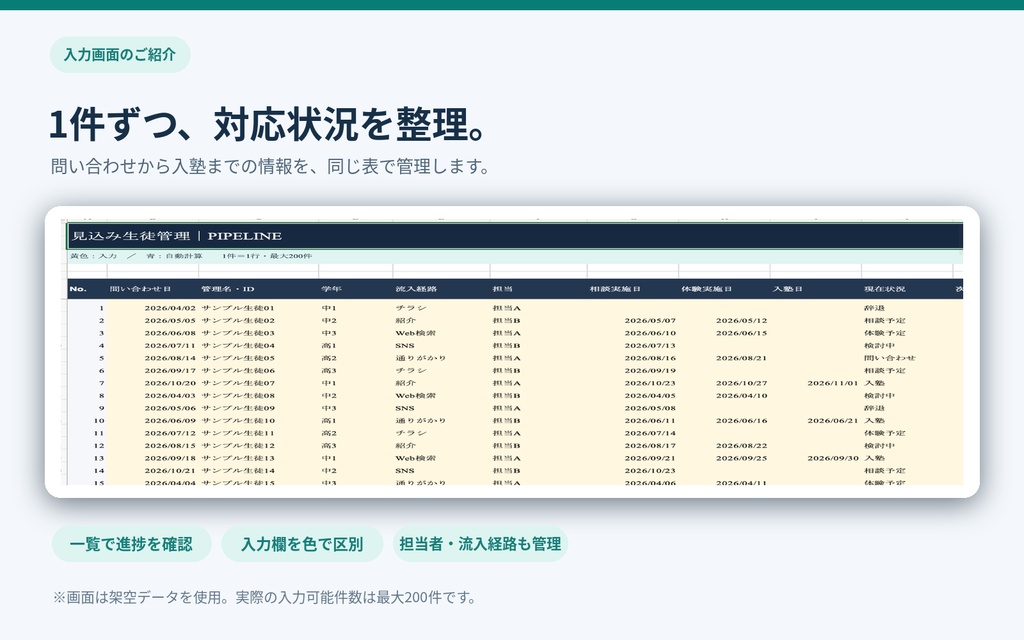Click the 通りがかり cell in the サンプル生徒10 row
This screenshot has height=640, width=1024.
(x=421, y=421)
